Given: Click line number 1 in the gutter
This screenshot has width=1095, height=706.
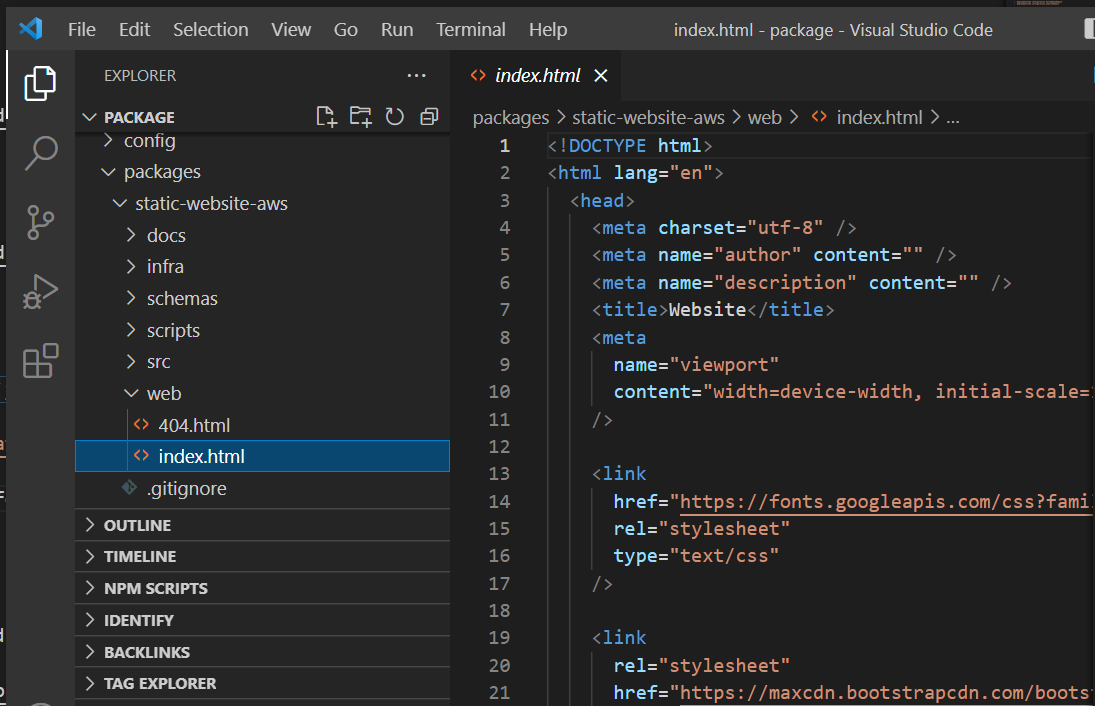Looking at the screenshot, I should point(505,146).
